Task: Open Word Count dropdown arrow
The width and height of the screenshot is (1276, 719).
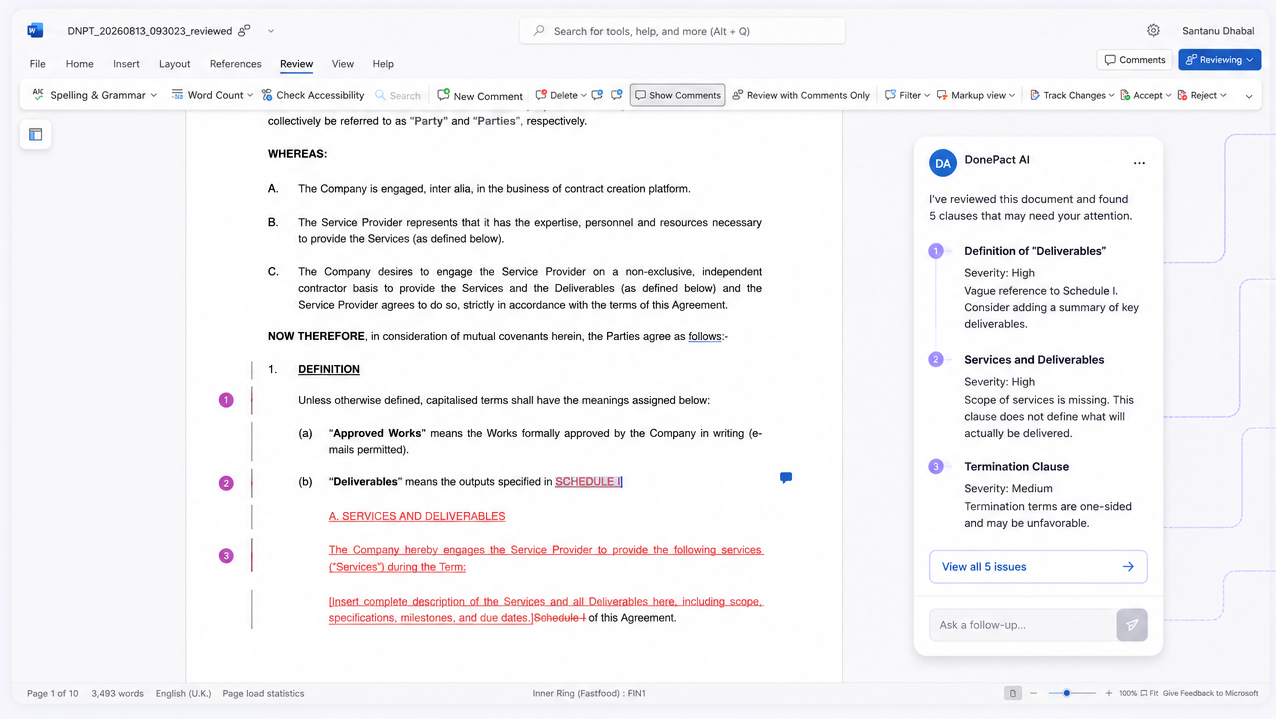Action: [250, 95]
